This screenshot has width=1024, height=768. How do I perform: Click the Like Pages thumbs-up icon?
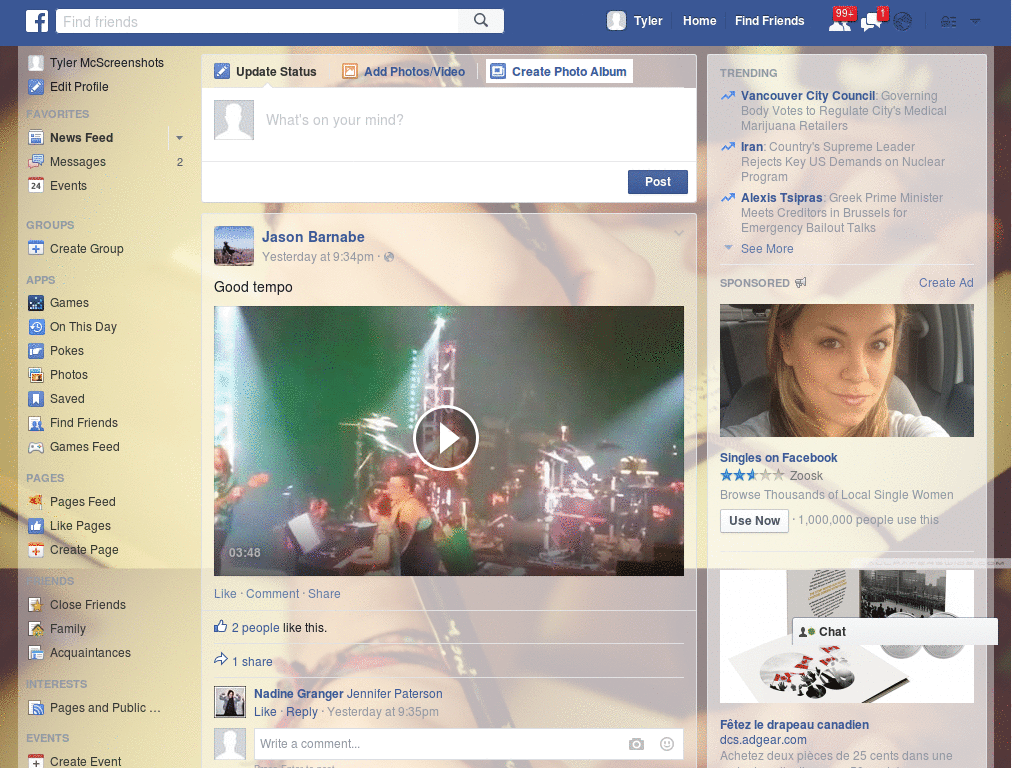(x=36, y=526)
